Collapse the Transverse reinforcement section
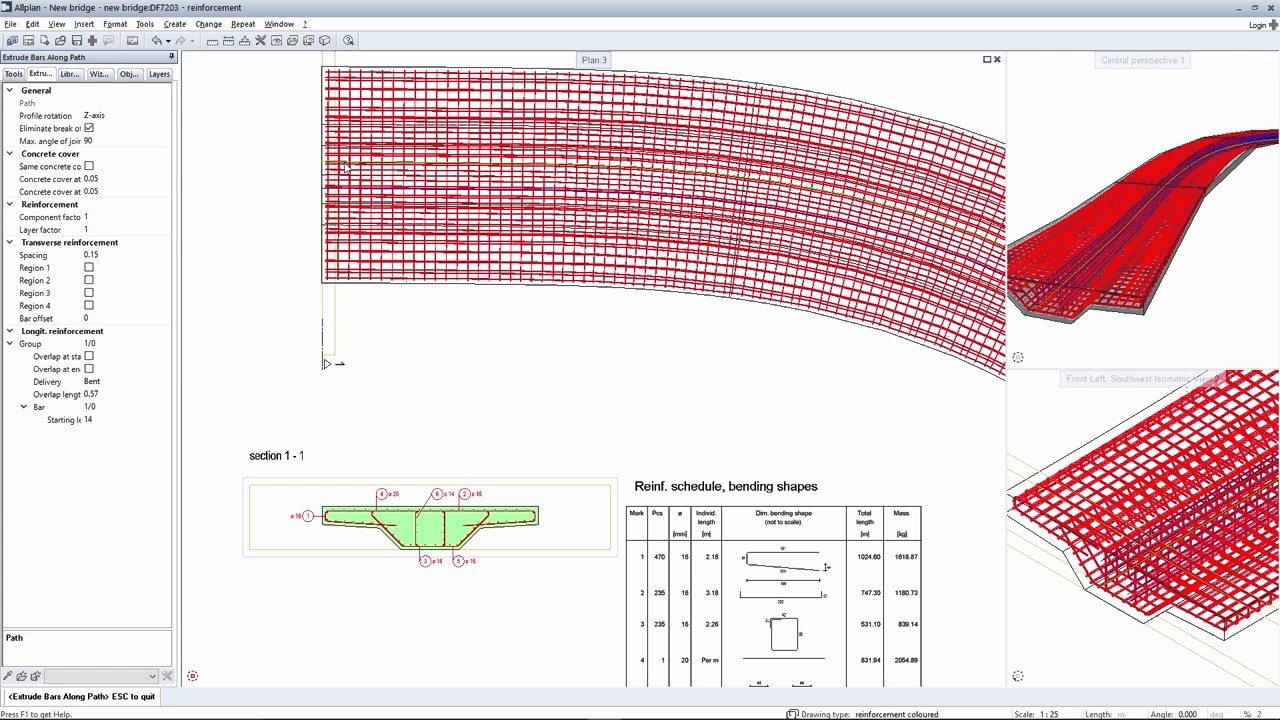The width and height of the screenshot is (1280, 720). click(10, 242)
